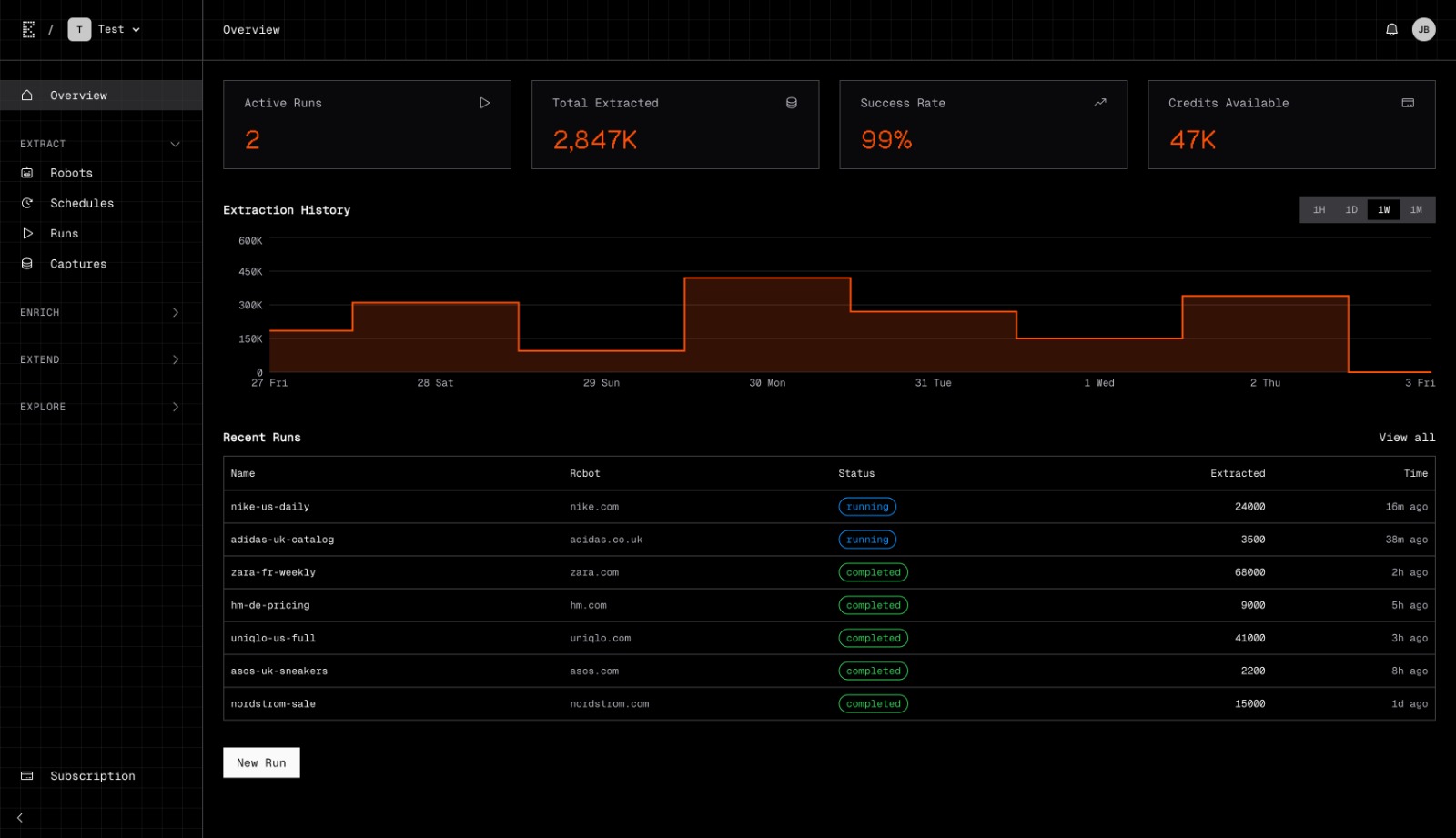The image size is (1456, 838).
Task: Click the Total Extracted database icon
Action: (x=792, y=103)
